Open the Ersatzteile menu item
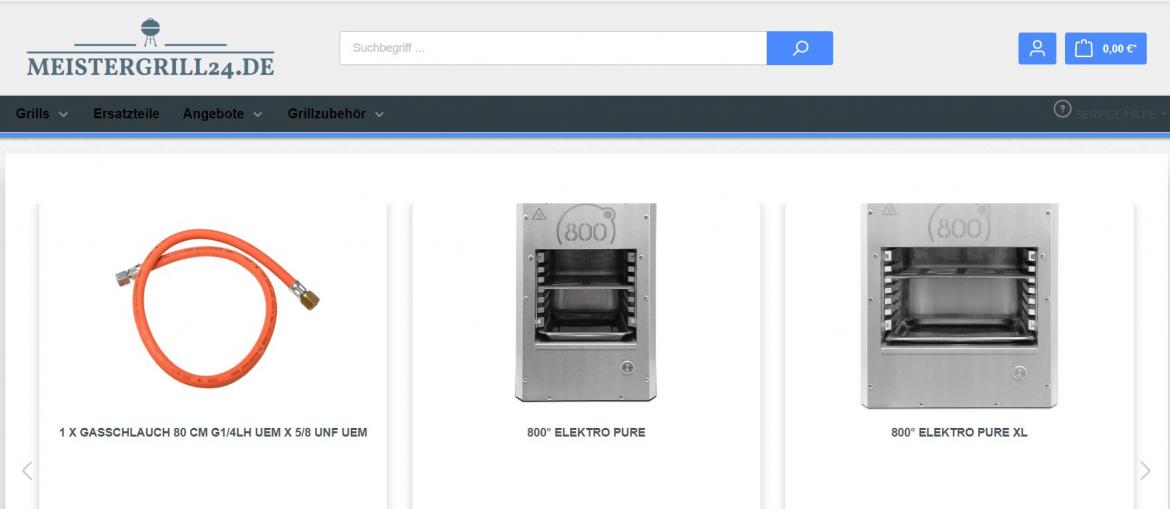The image size is (1170, 509). pyautogui.click(x=126, y=114)
